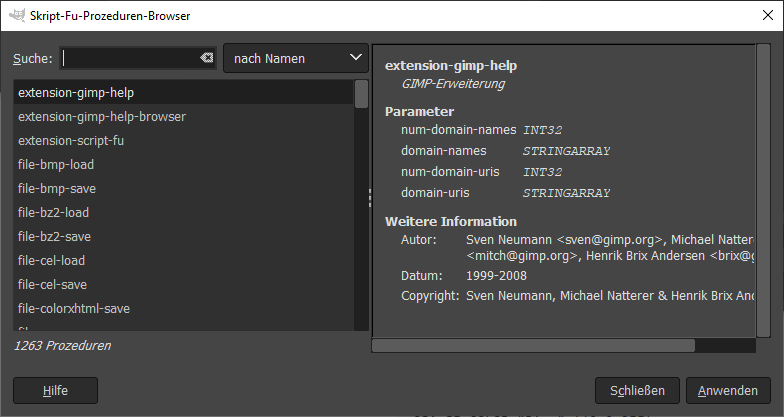Select file-bz2-load entry
784x417 pixels.
pos(54,213)
